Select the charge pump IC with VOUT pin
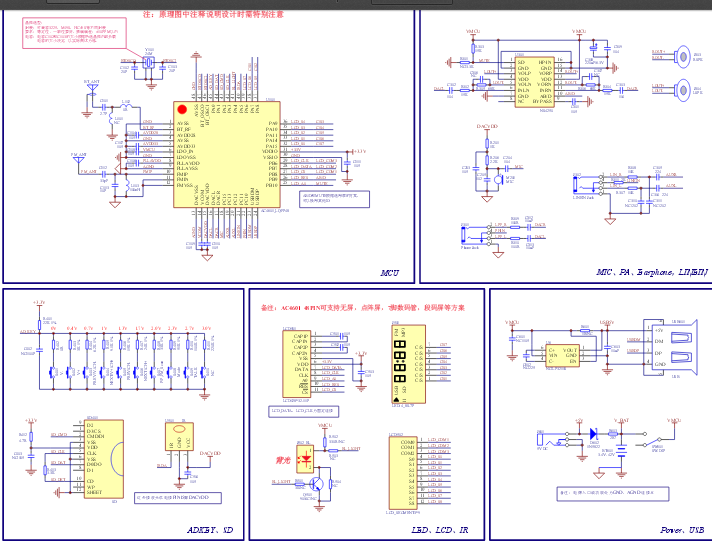This screenshot has height=547, width=712. pos(562,356)
